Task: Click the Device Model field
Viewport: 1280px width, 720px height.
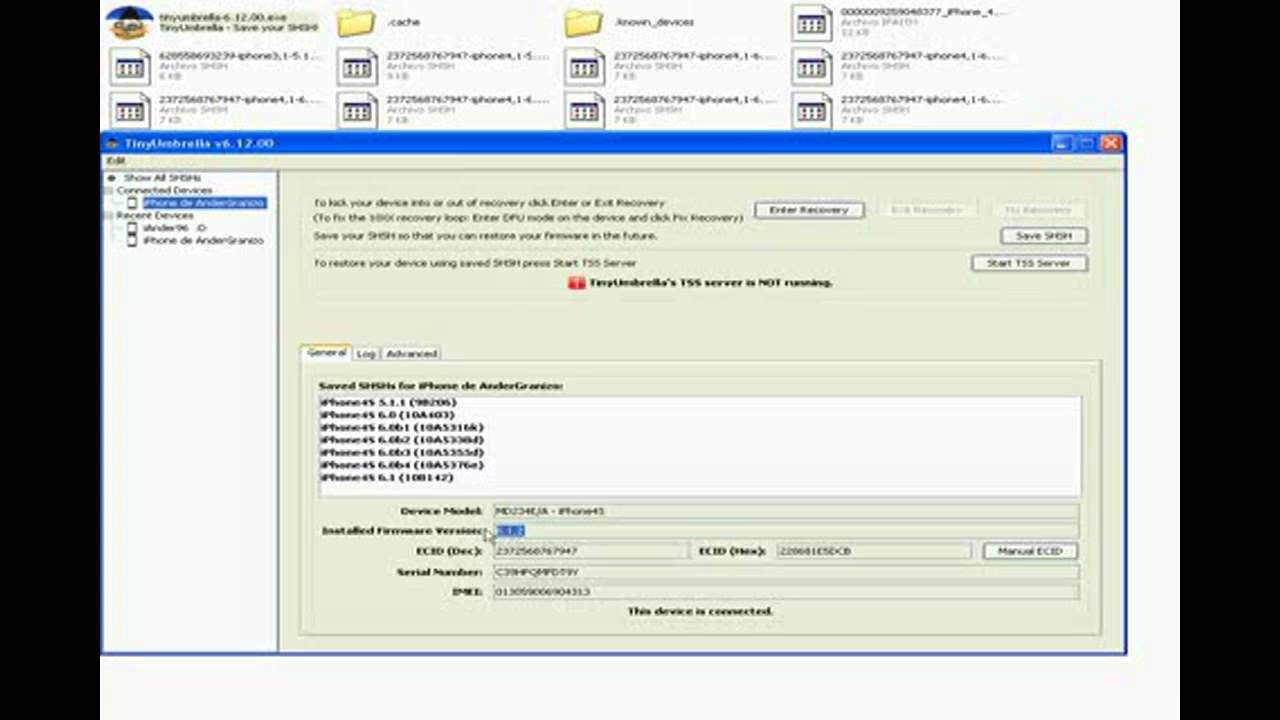Action: tap(786, 511)
